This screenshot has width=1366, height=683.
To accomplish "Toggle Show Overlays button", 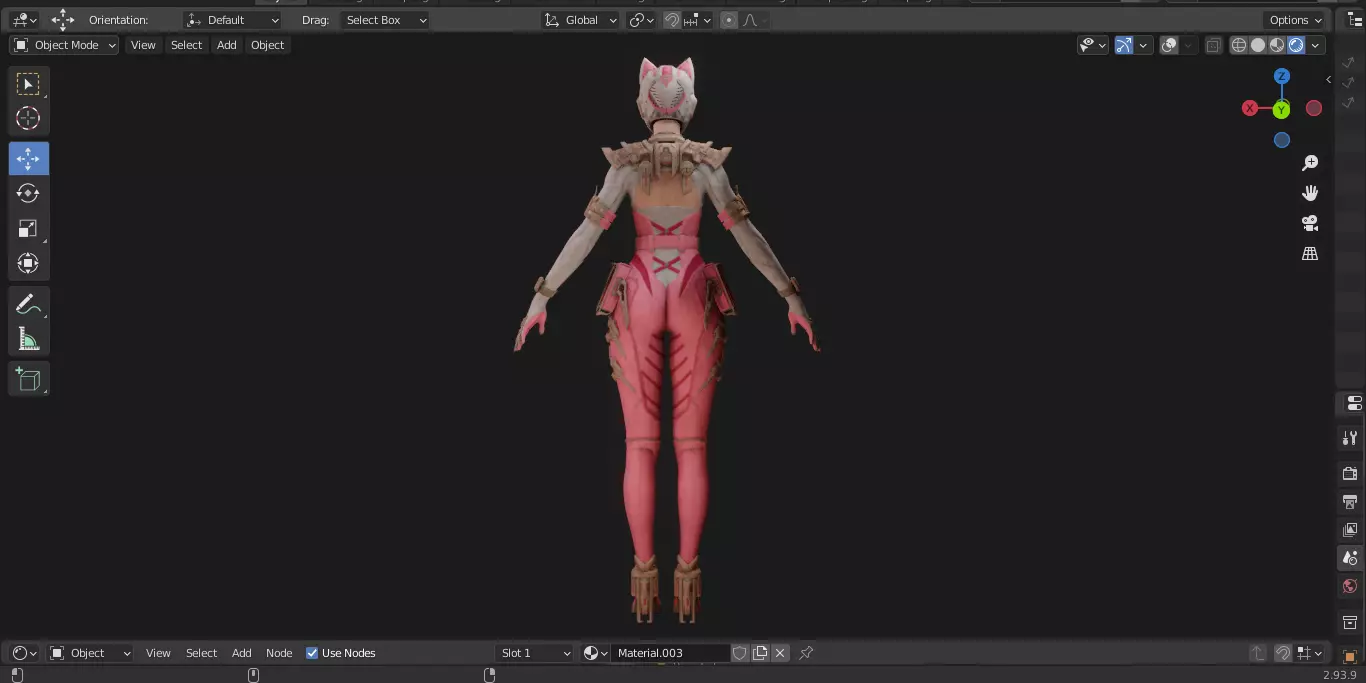I will 1169,45.
